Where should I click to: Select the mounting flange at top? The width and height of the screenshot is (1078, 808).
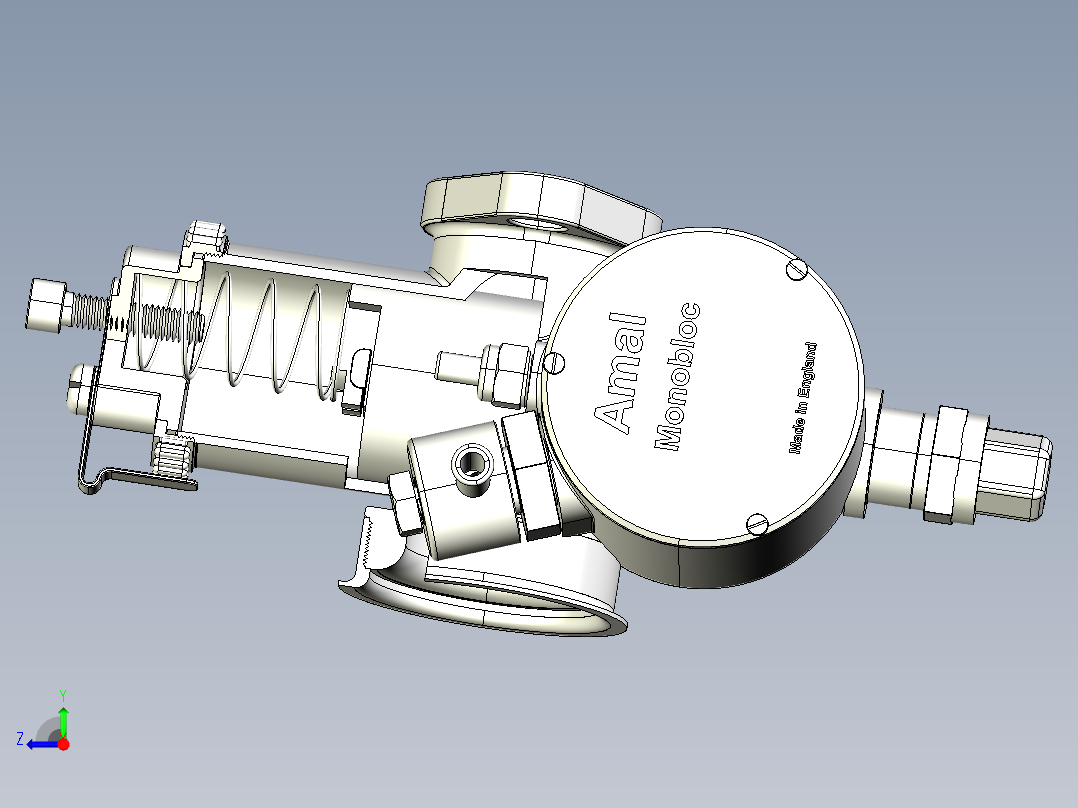coord(540,206)
